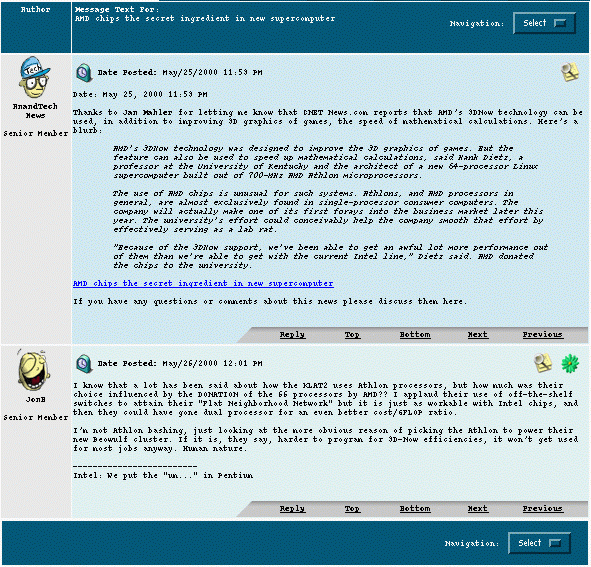
Task: Click Senior Member label under JonB
Action: [35, 418]
